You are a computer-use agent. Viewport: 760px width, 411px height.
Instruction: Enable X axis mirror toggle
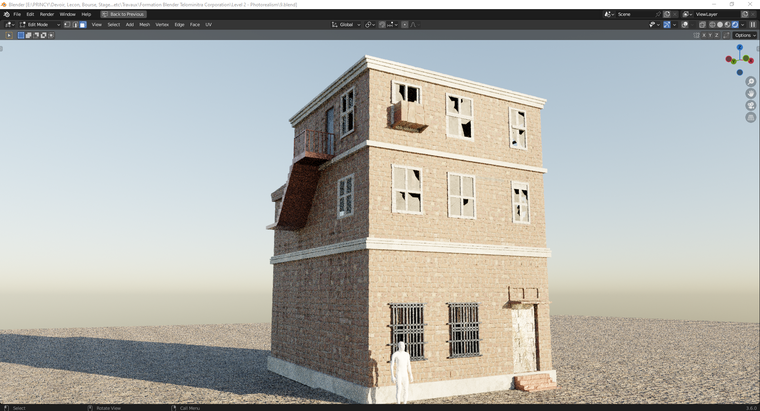pyautogui.click(x=704, y=35)
